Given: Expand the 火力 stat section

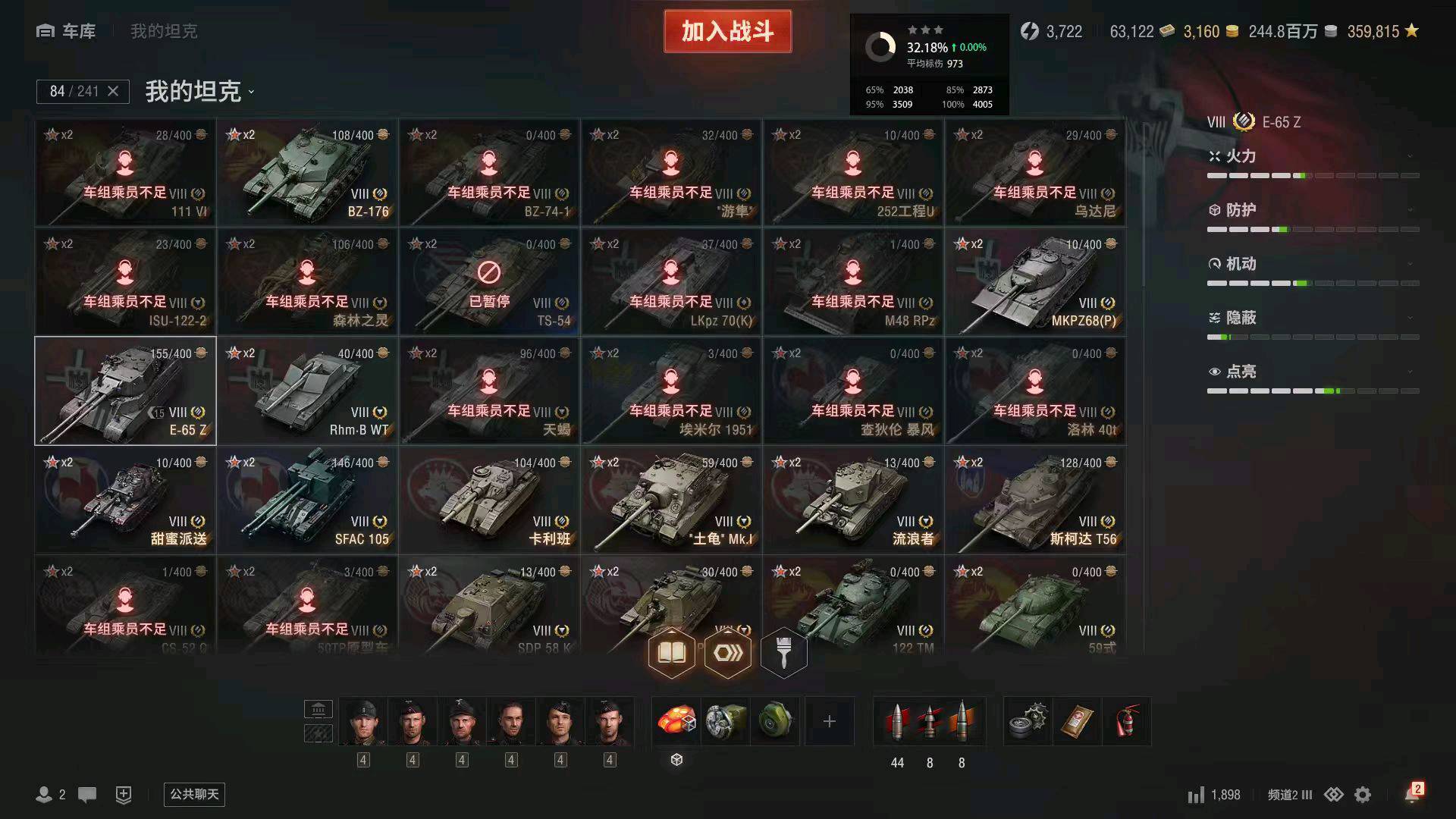Looking at the screenshot, I should [1313, 156].
